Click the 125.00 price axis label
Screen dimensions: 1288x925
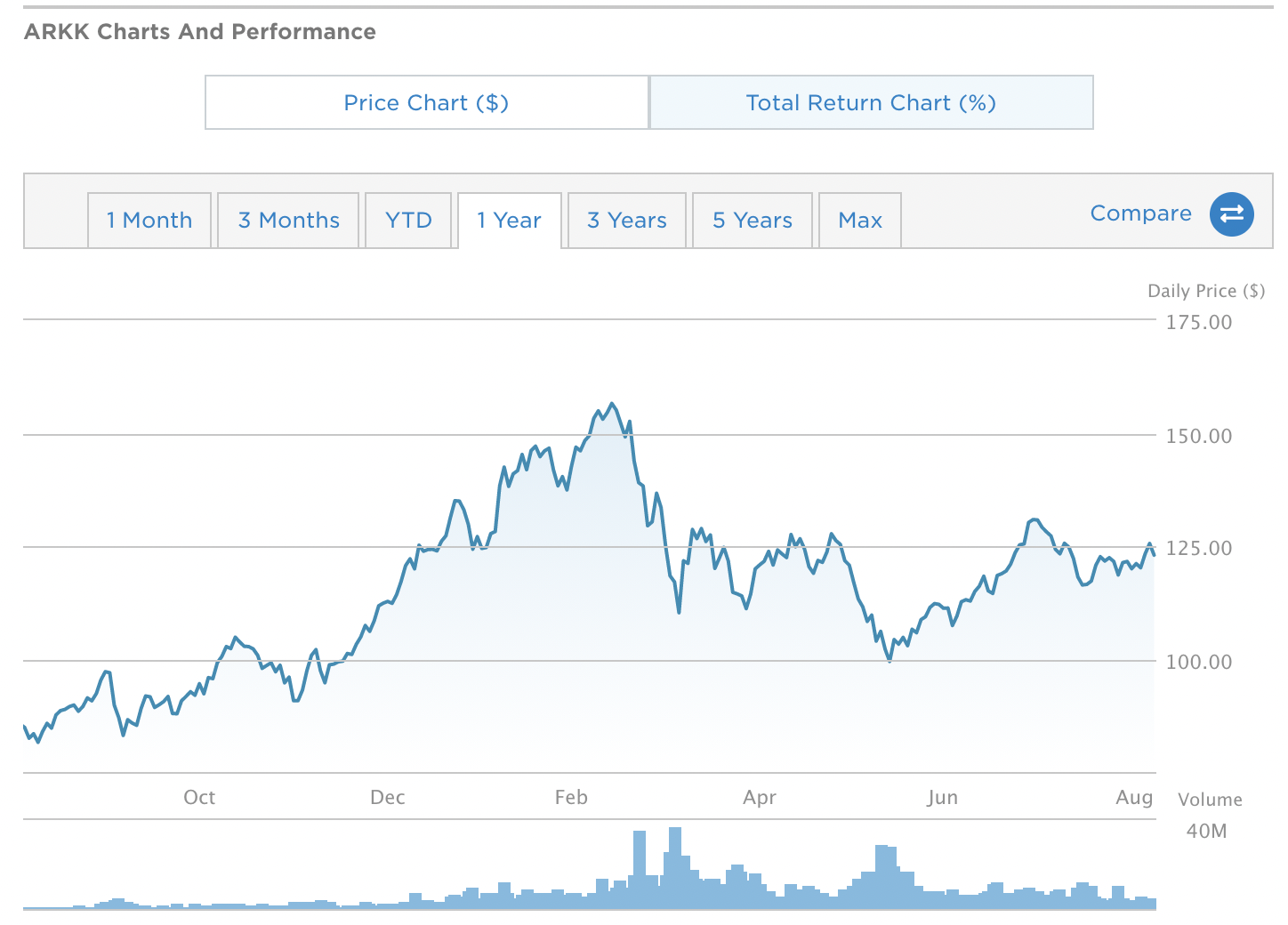tap(1199, 548)
